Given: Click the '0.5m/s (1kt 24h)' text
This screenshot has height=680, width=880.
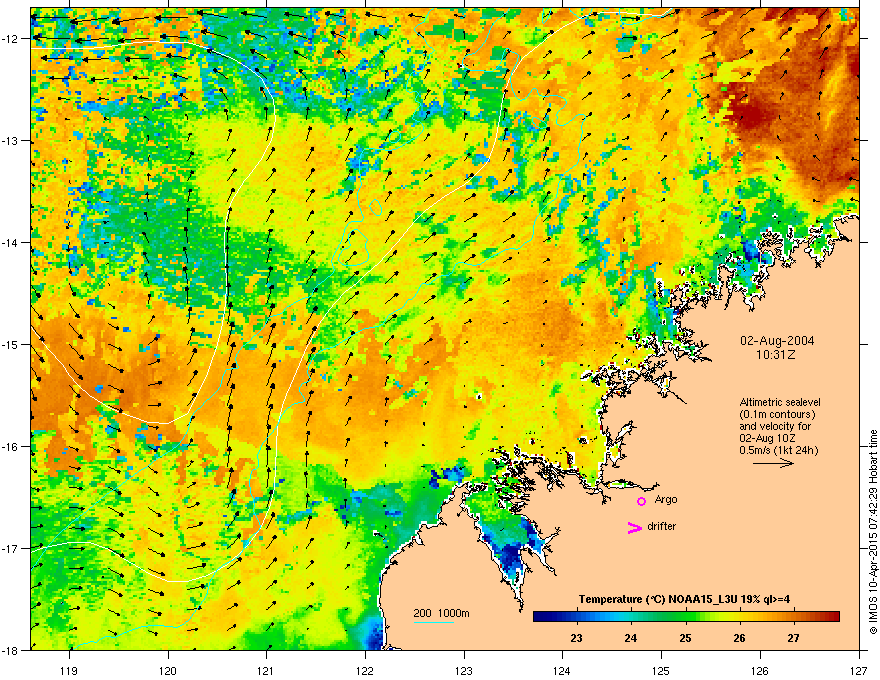Looking at the screenshot, I should click(x=778, y=450).
